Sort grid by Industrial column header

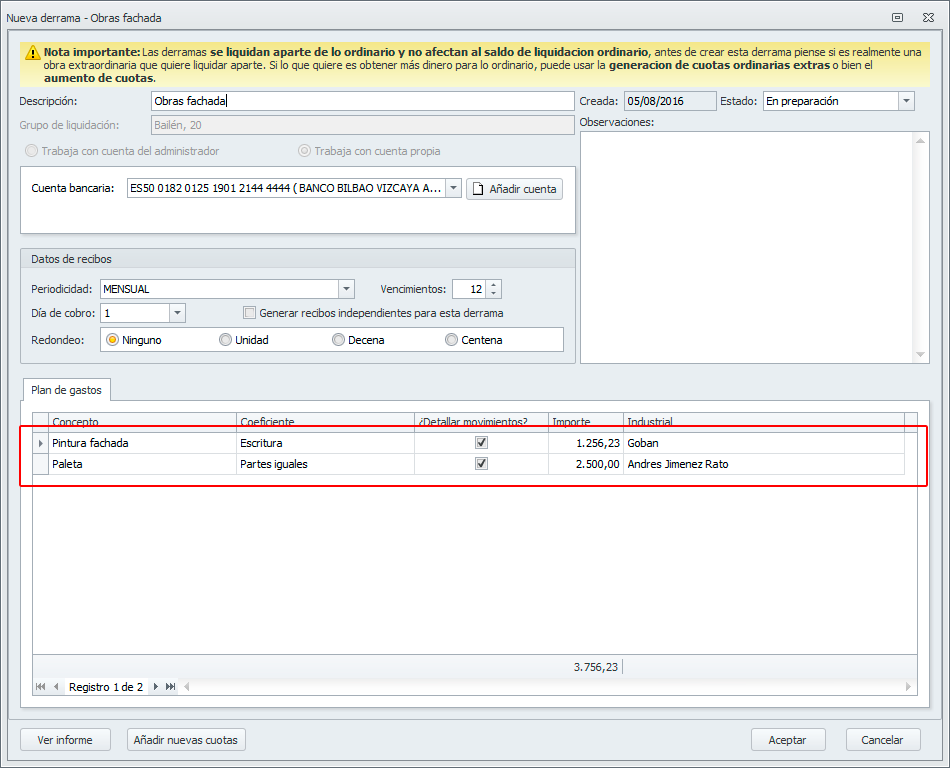pyautogui.click(x=764, y=422)
